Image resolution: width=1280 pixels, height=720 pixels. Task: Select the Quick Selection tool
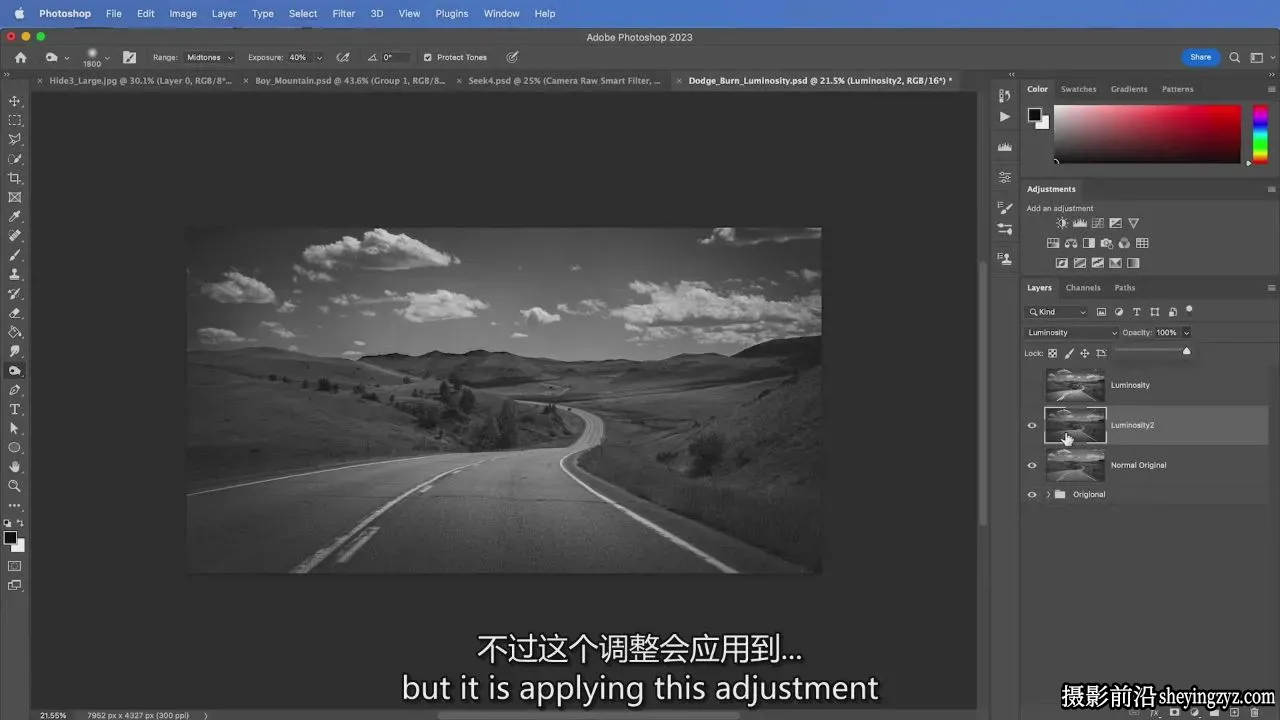(15, 159)
